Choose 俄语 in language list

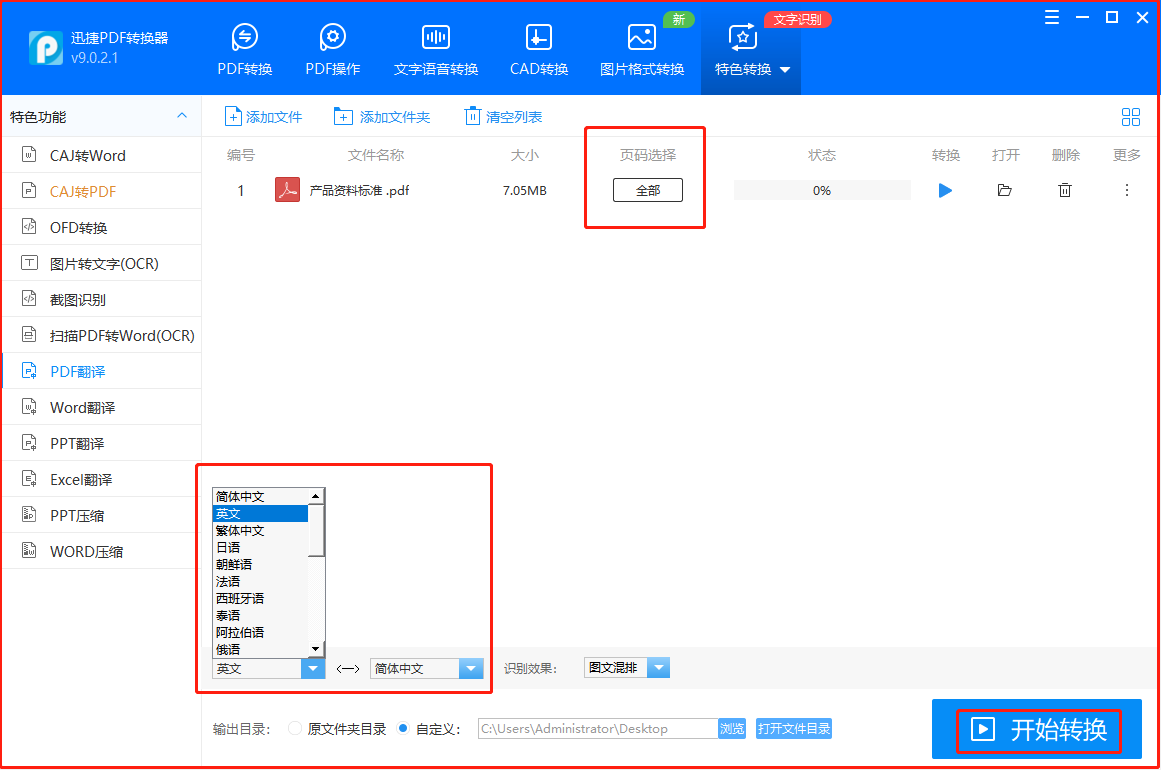[x=260, y=649]
